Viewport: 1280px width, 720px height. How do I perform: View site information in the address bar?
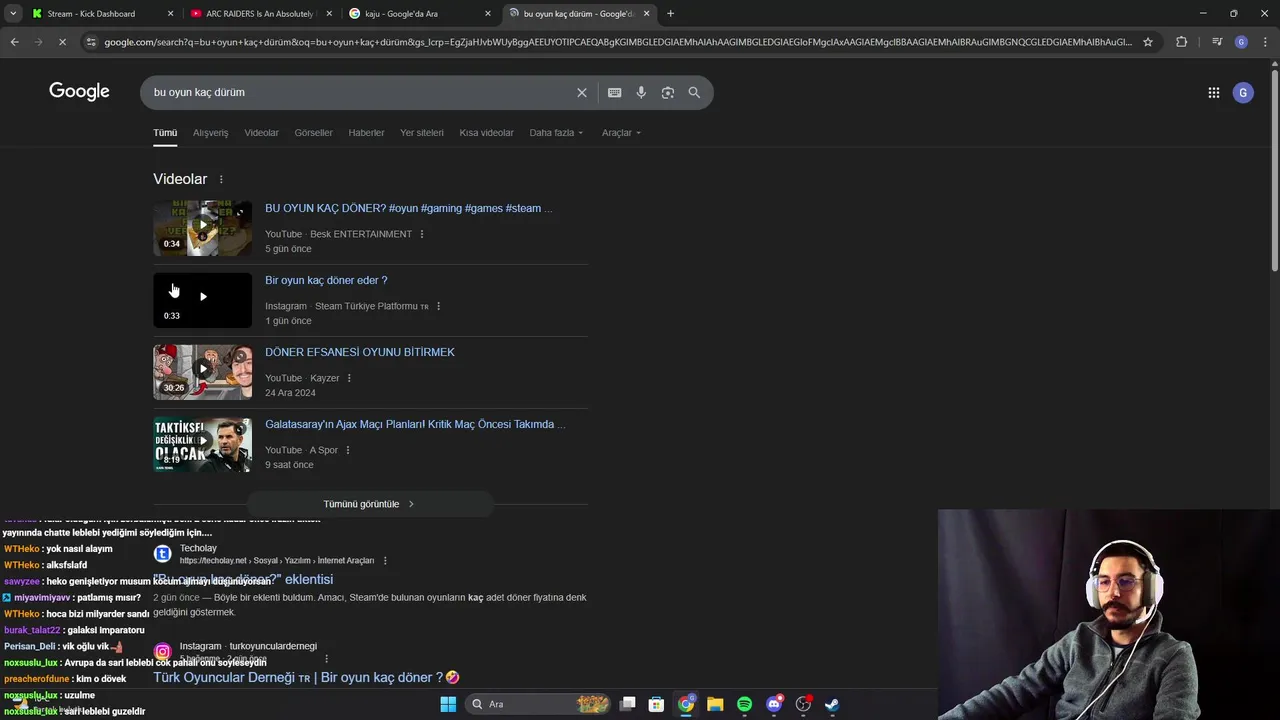91,42
